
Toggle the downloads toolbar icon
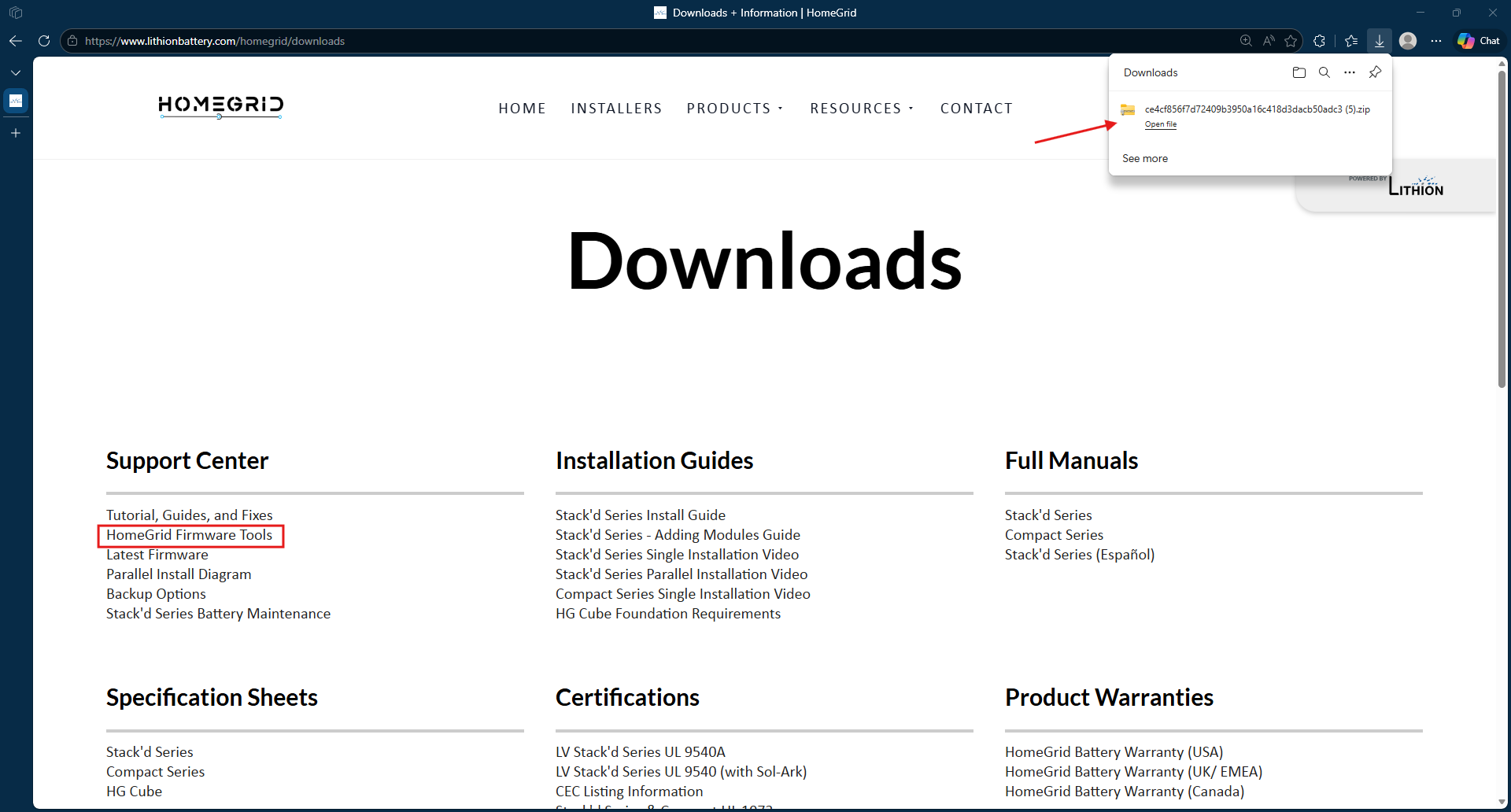click(1380, 41)
